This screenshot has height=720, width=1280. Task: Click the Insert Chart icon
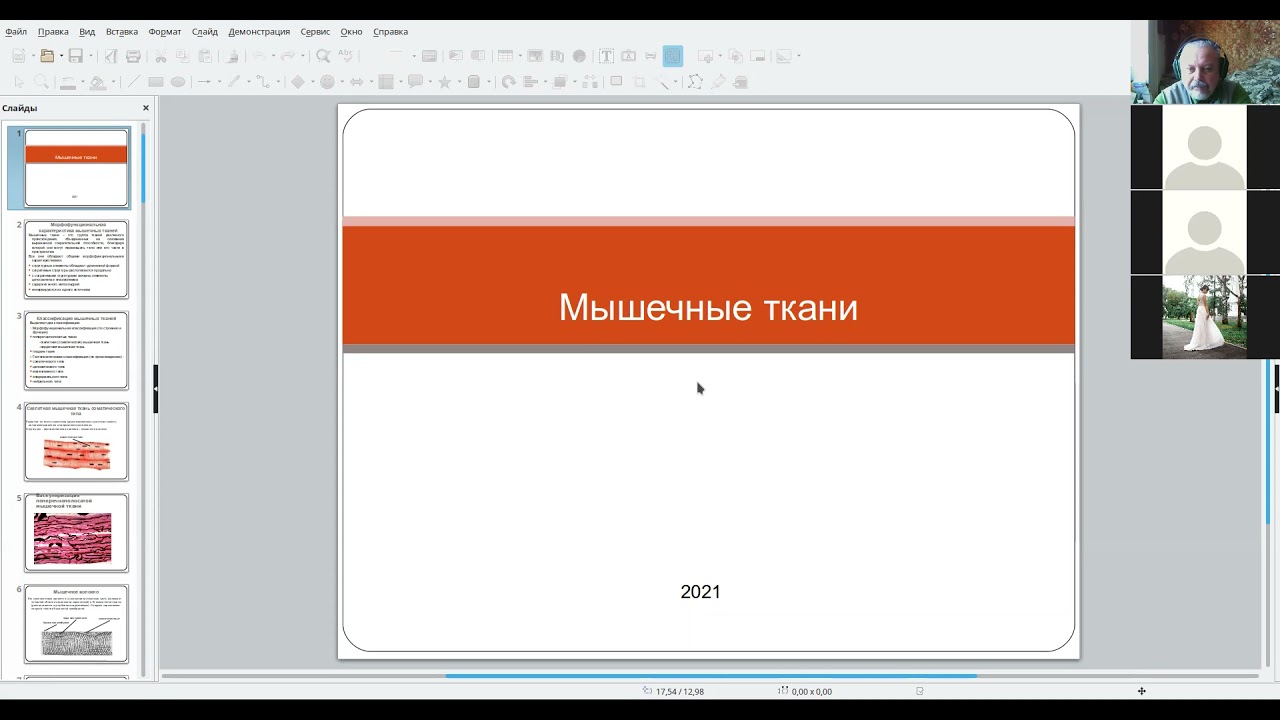(579, 56)
